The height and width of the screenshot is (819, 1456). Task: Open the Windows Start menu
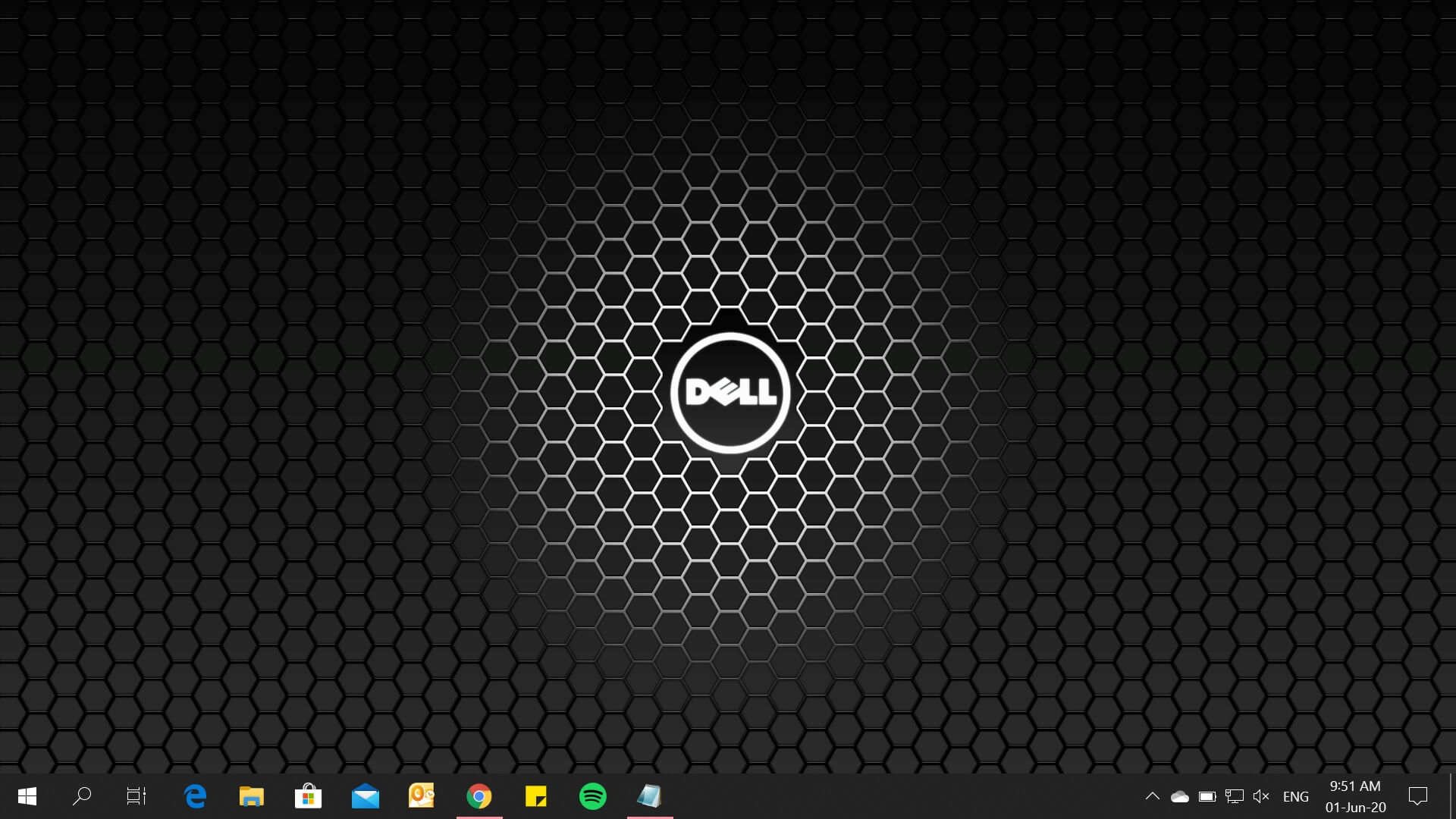click(27, 796)
